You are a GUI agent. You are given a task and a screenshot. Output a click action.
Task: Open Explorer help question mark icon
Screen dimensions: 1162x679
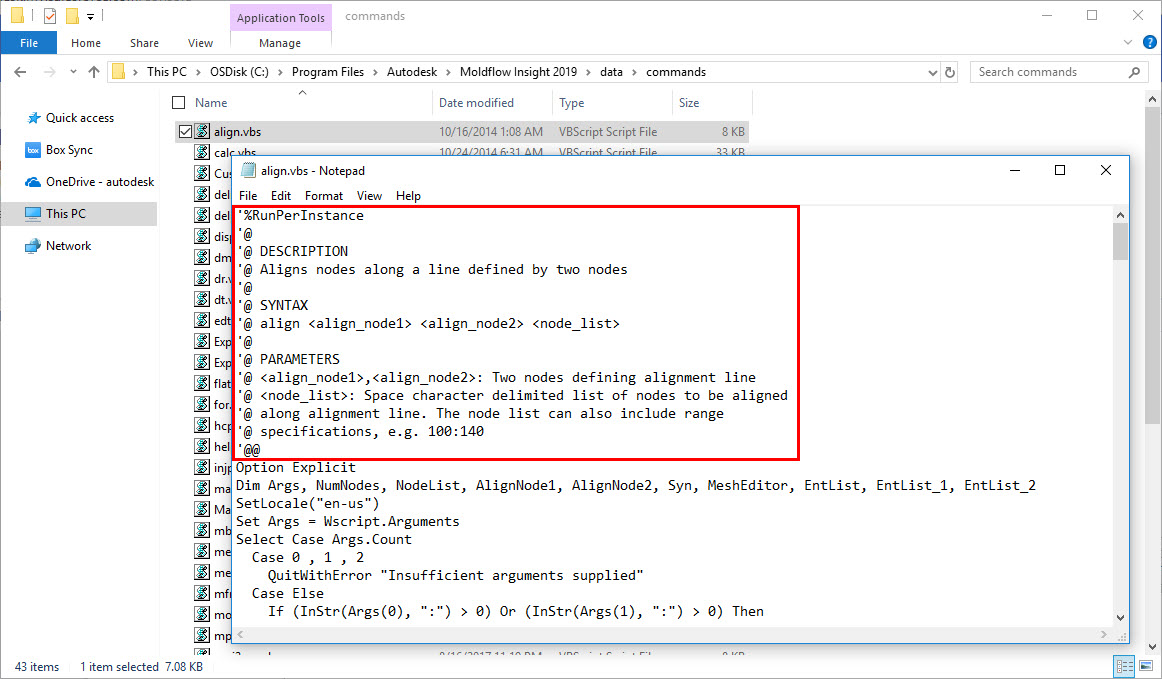point(1149,42)
